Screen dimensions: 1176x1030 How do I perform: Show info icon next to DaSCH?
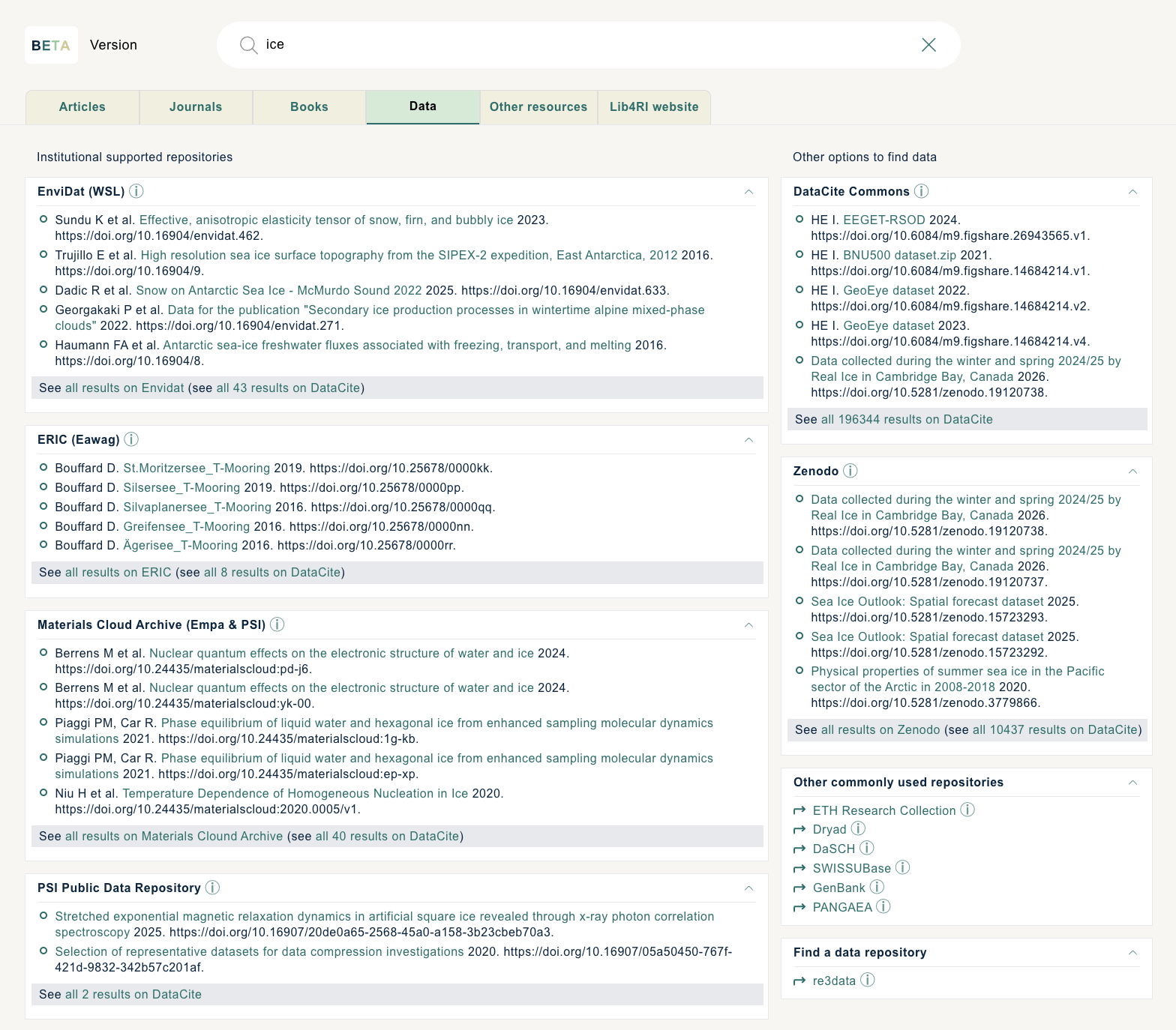click(x=867, y=848)
